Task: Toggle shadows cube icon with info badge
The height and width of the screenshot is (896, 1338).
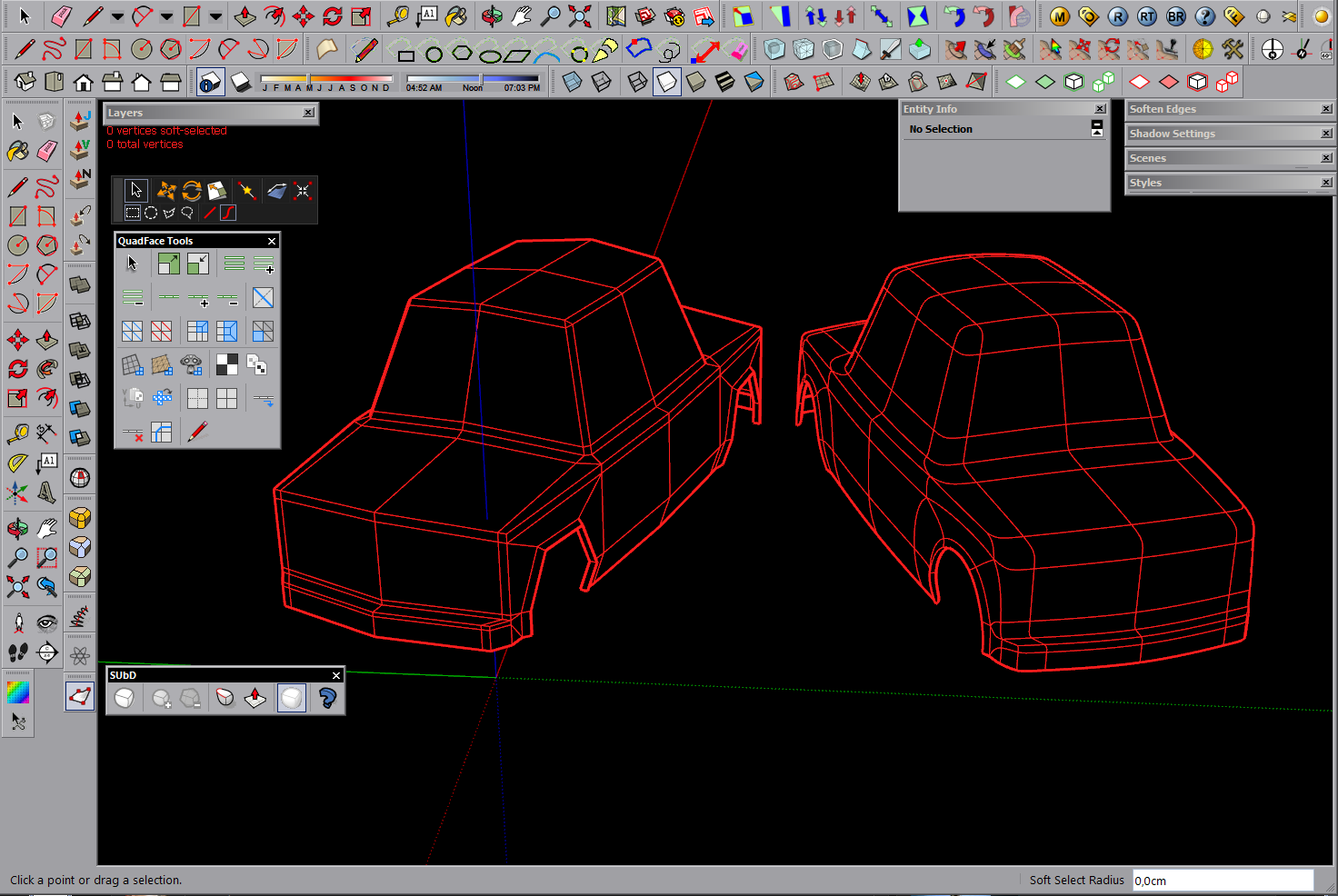Action: (210, 83)
